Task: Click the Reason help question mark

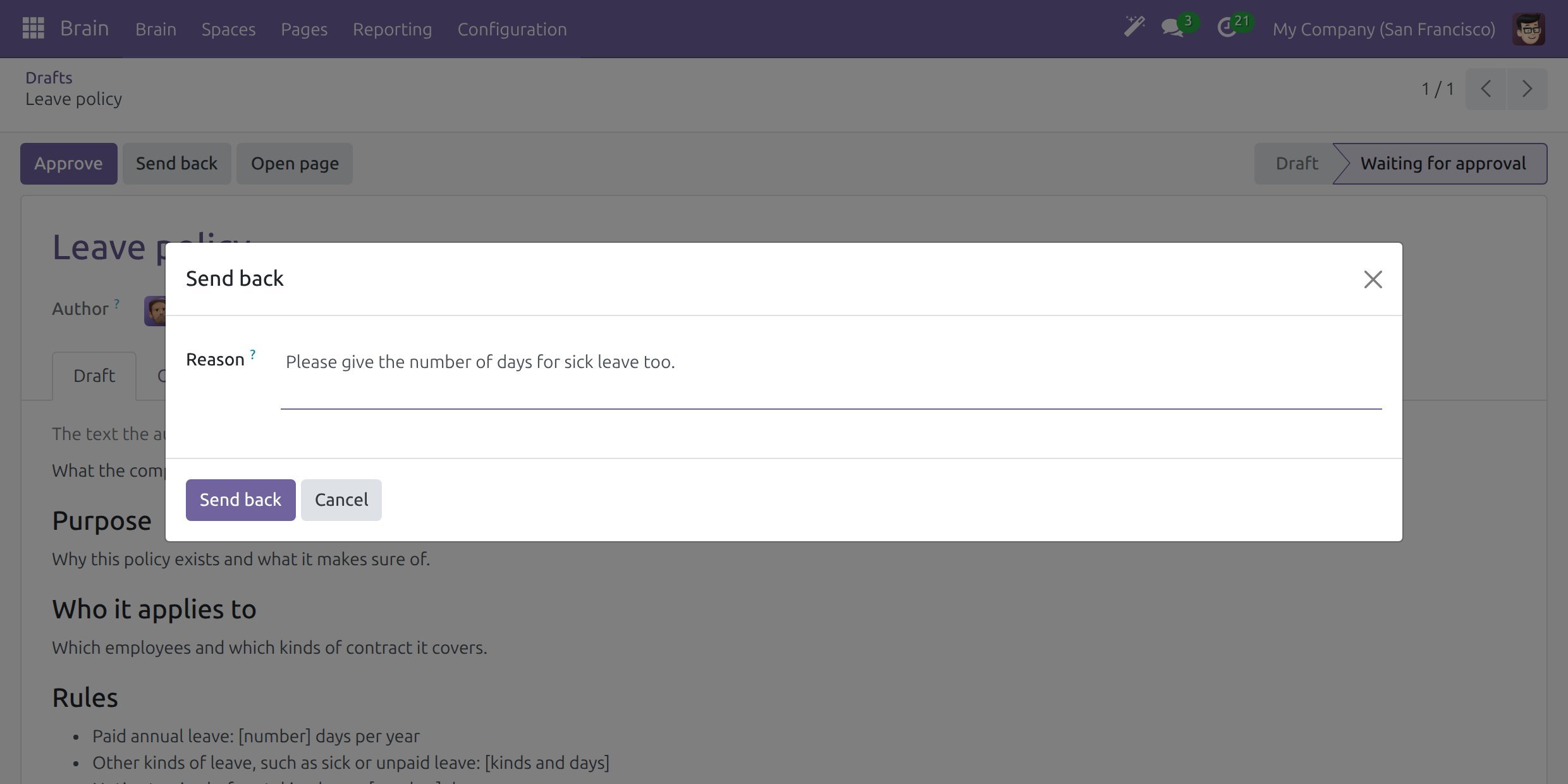Action: pos(253,354)
